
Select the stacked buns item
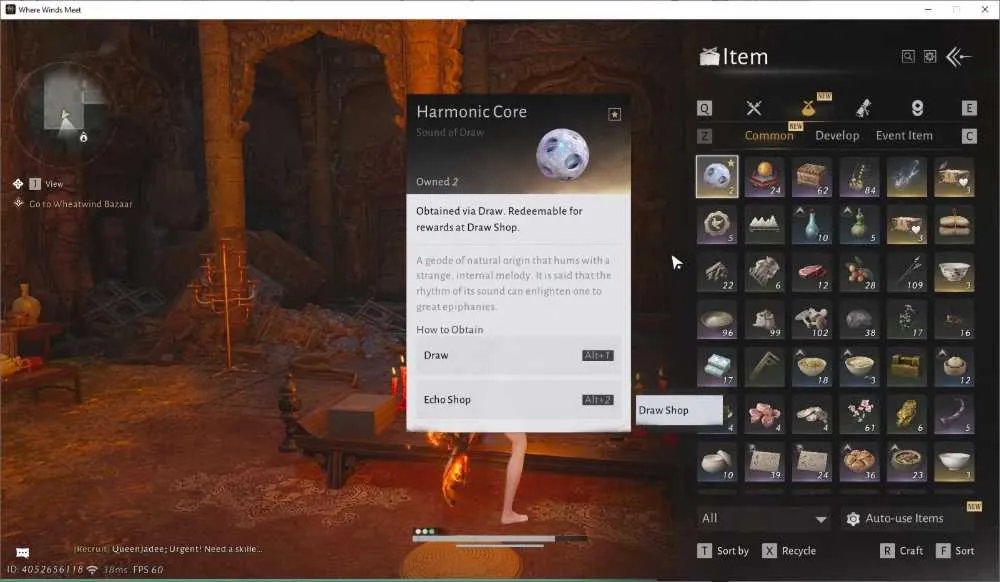(x=954, y=224)
